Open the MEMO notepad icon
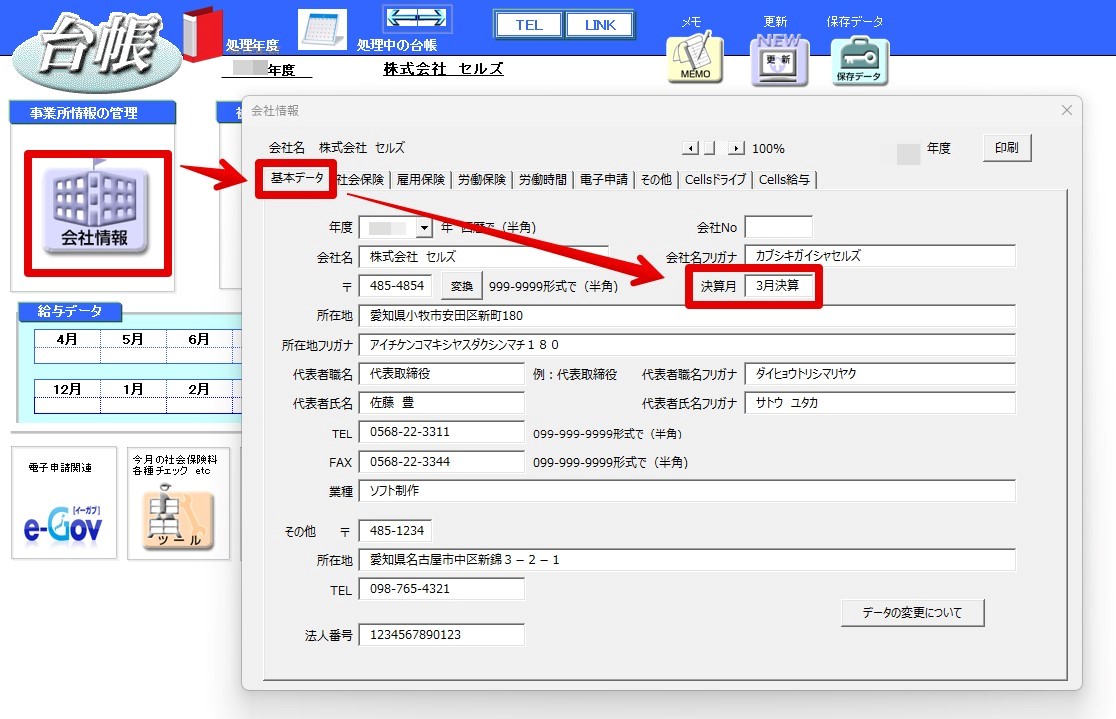Viewport: 1116px width, 719px height. (x=695, y=58)
